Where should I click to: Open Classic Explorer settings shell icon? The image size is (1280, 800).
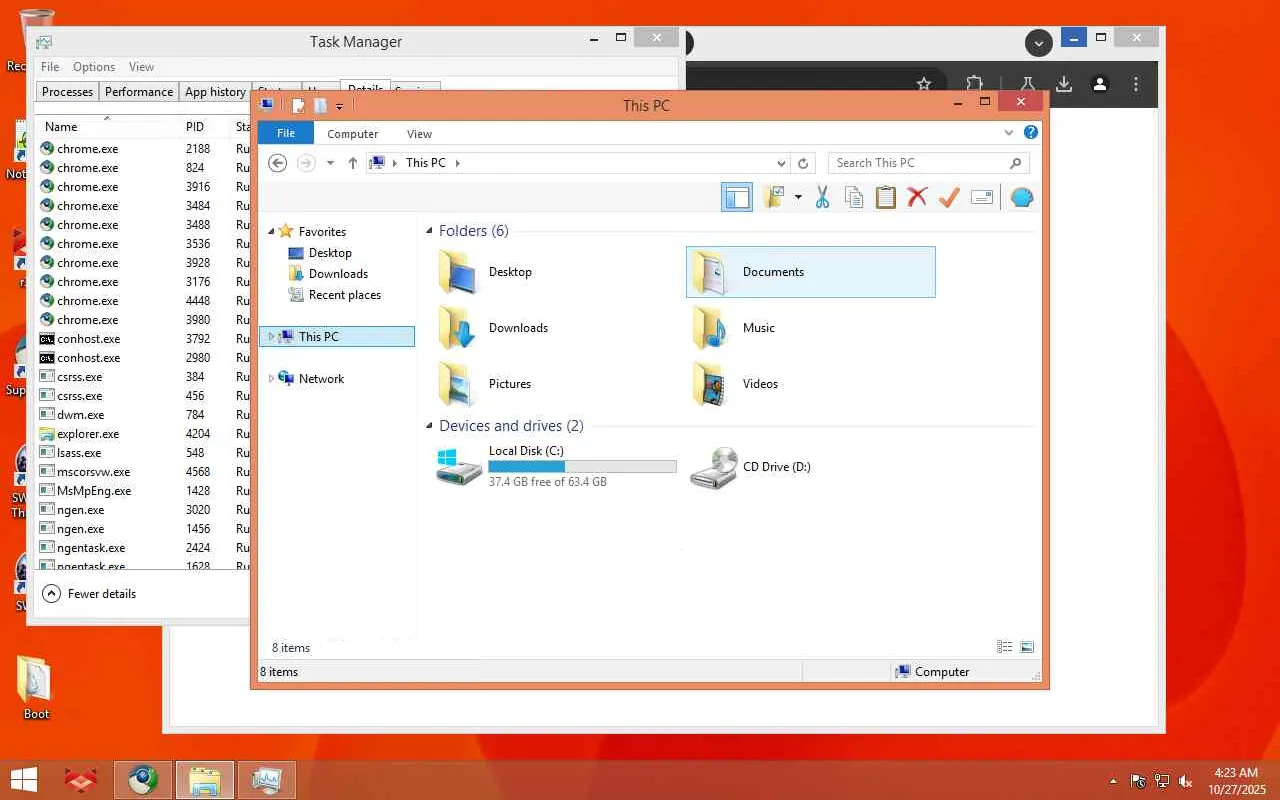click(x=1021, y=197)
